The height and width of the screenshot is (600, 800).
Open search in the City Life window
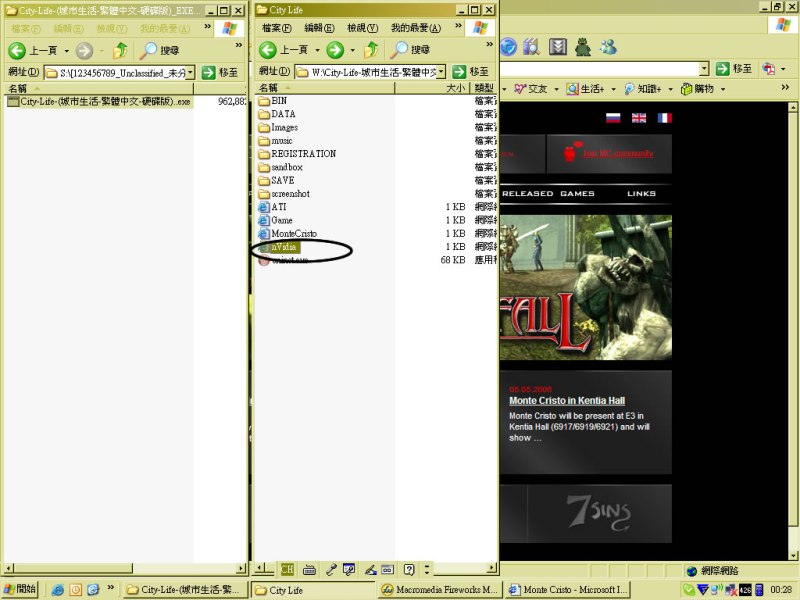tap(411, 49)
